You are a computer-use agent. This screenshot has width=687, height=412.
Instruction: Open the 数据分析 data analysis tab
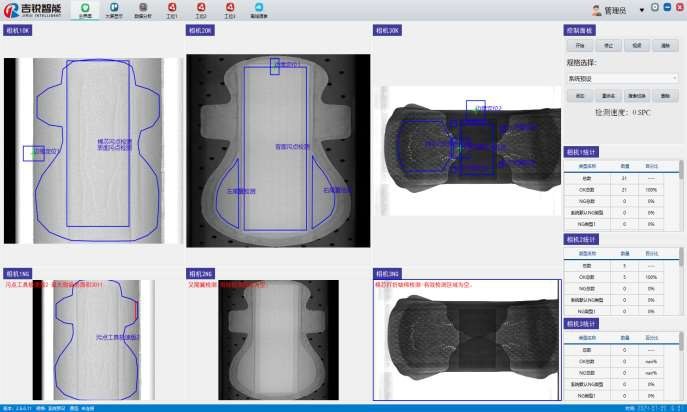pyautogui.click(x=143, y=10)
